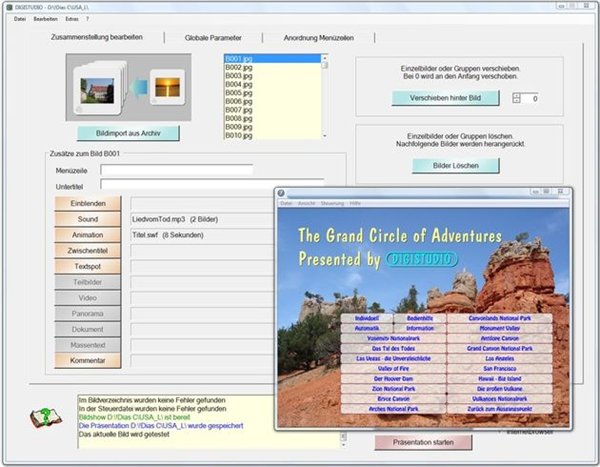Open the Bearbeiten menu
600x467 pixels.
coord(45,18)
